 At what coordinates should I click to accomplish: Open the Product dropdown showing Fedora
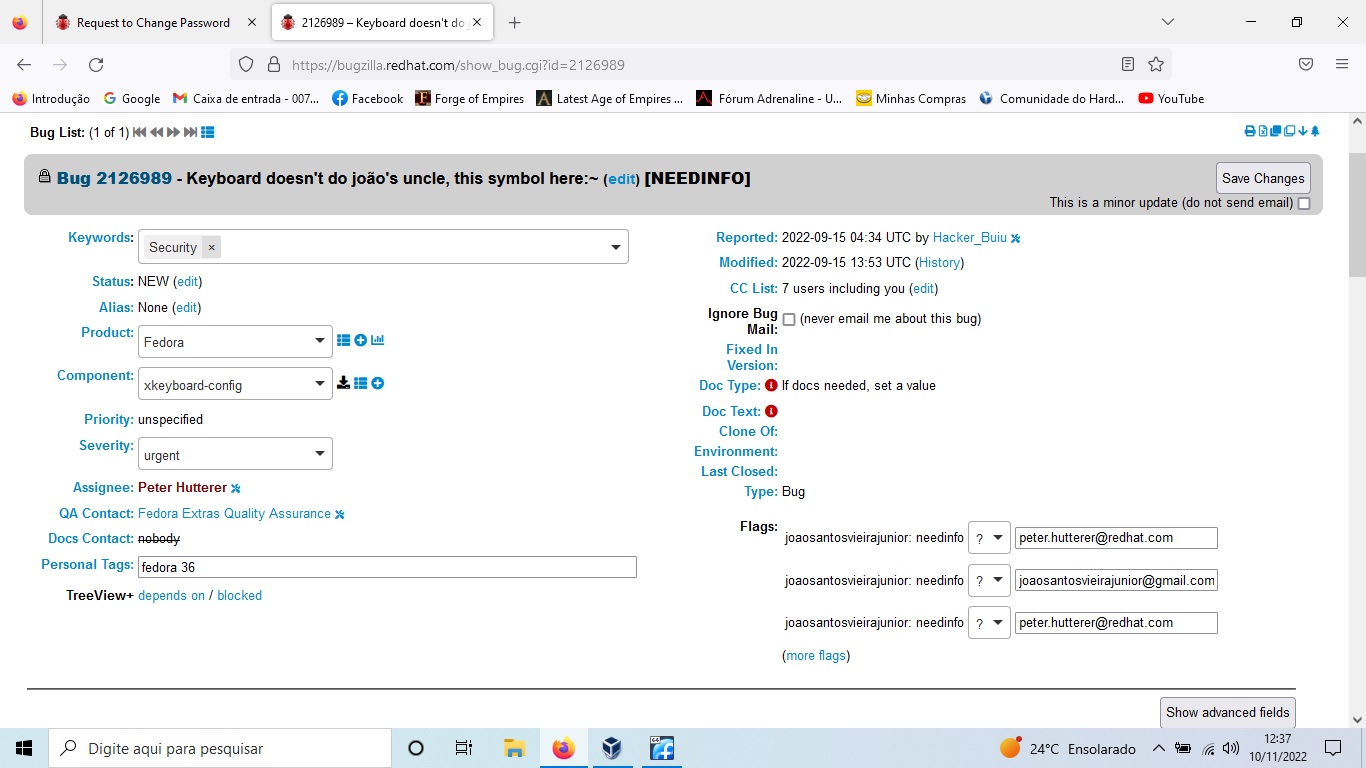pos(235,341)
